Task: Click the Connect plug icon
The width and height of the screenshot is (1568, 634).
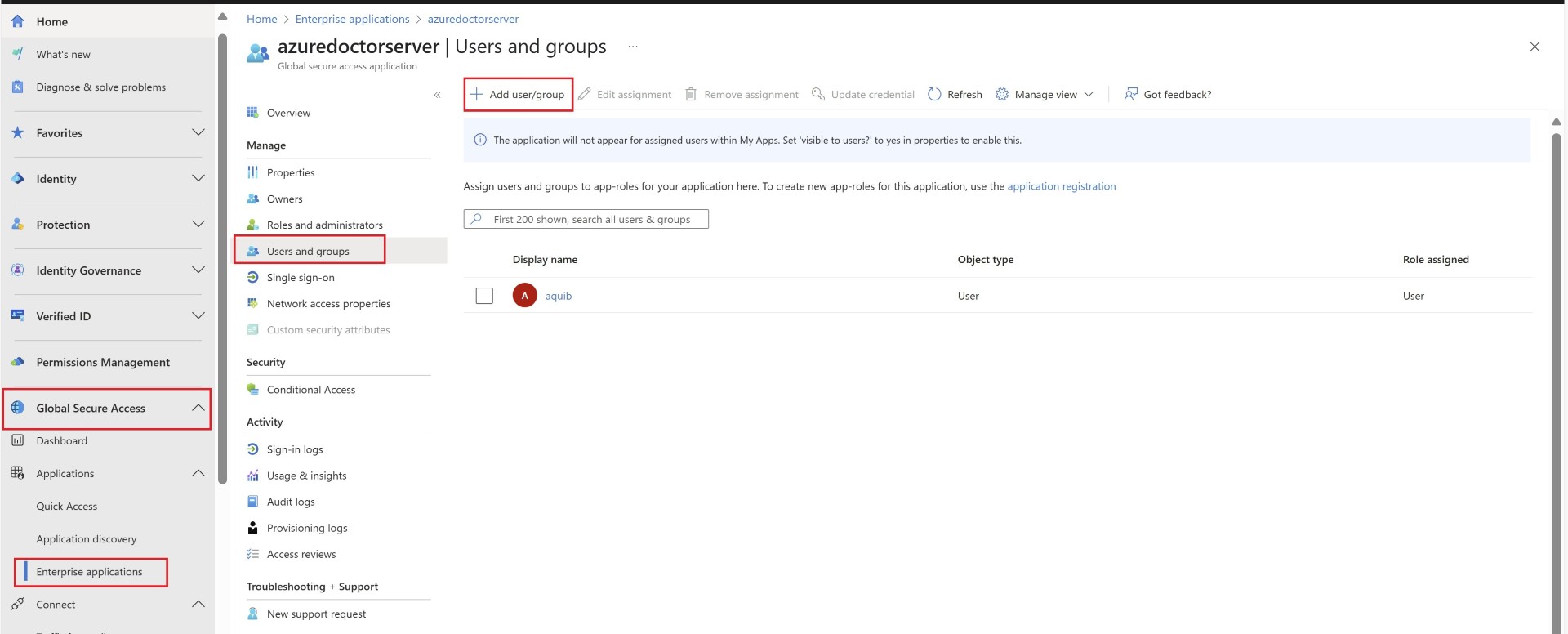Action: coord(17,604)
